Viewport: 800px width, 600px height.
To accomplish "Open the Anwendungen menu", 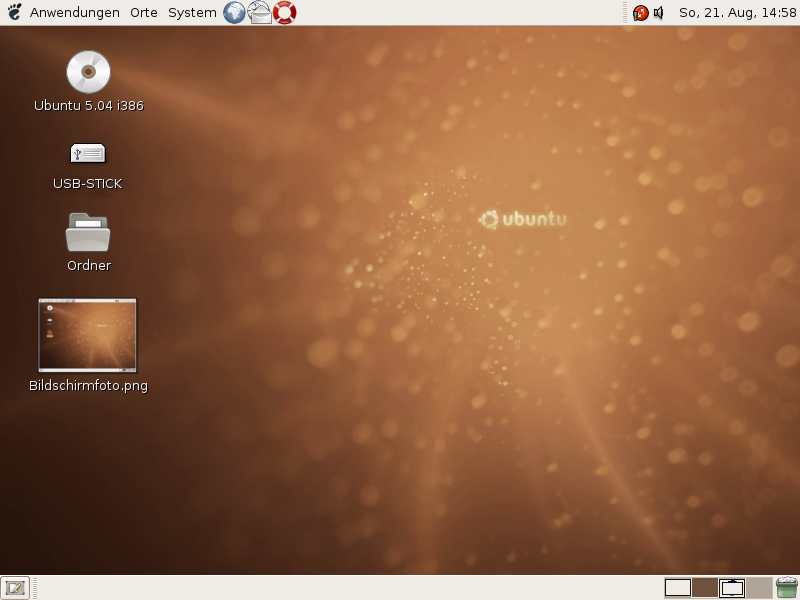I will 74,12.
